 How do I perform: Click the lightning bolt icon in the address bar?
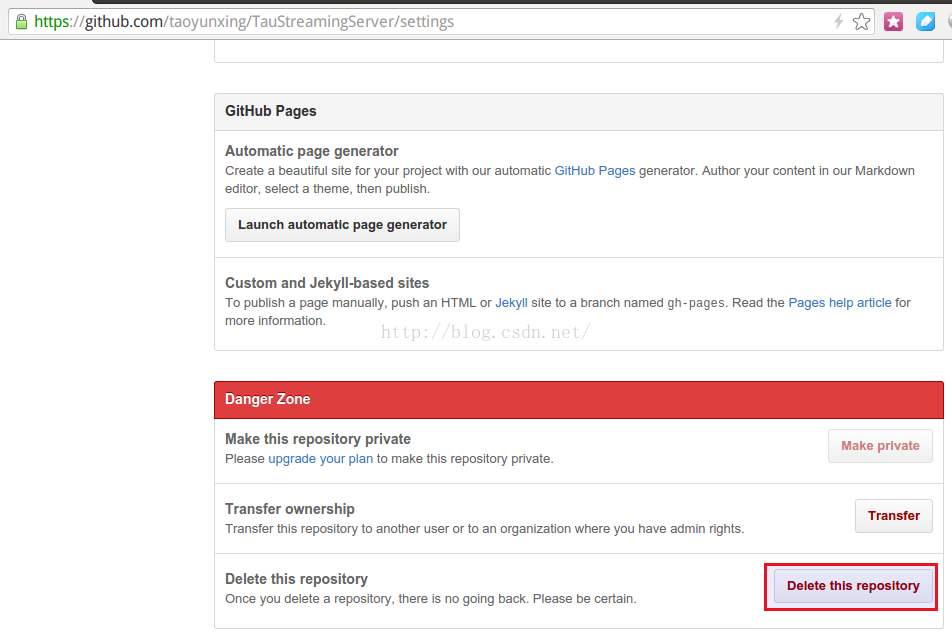coord(838,22)
